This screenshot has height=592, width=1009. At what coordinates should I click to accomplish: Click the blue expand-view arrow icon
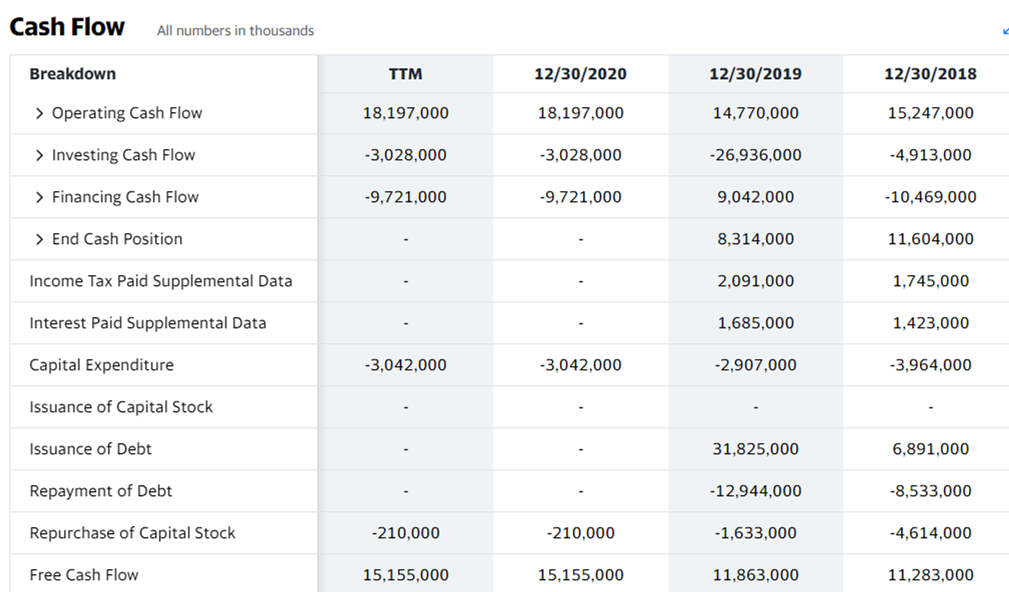(x=1005, y=31)
